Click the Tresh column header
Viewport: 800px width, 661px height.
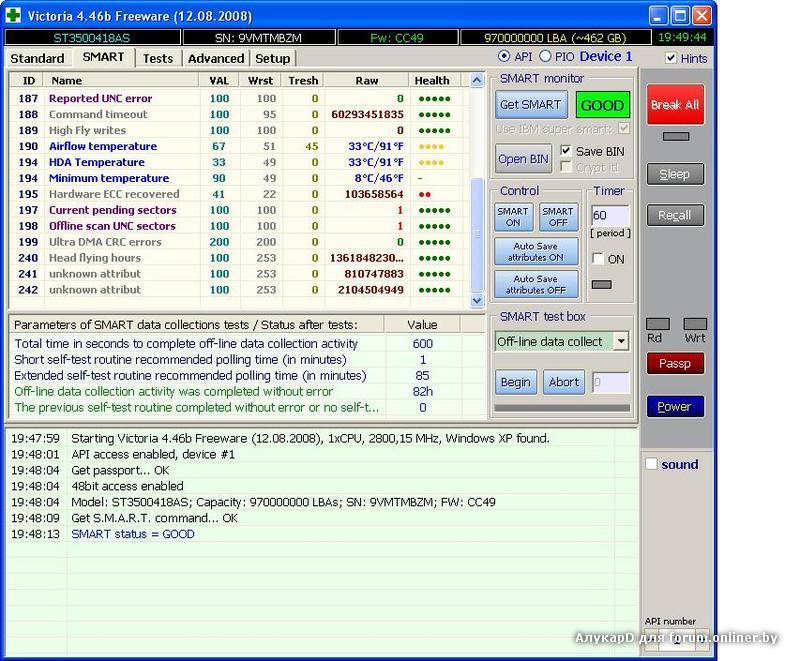click(303, 81)
